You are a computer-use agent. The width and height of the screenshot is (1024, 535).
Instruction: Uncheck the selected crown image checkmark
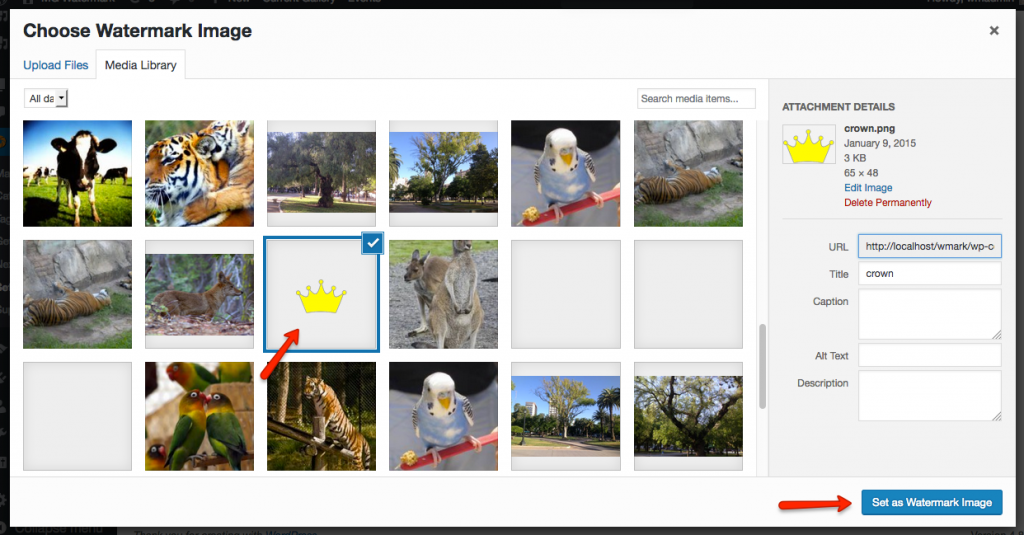tap(372, 243)
